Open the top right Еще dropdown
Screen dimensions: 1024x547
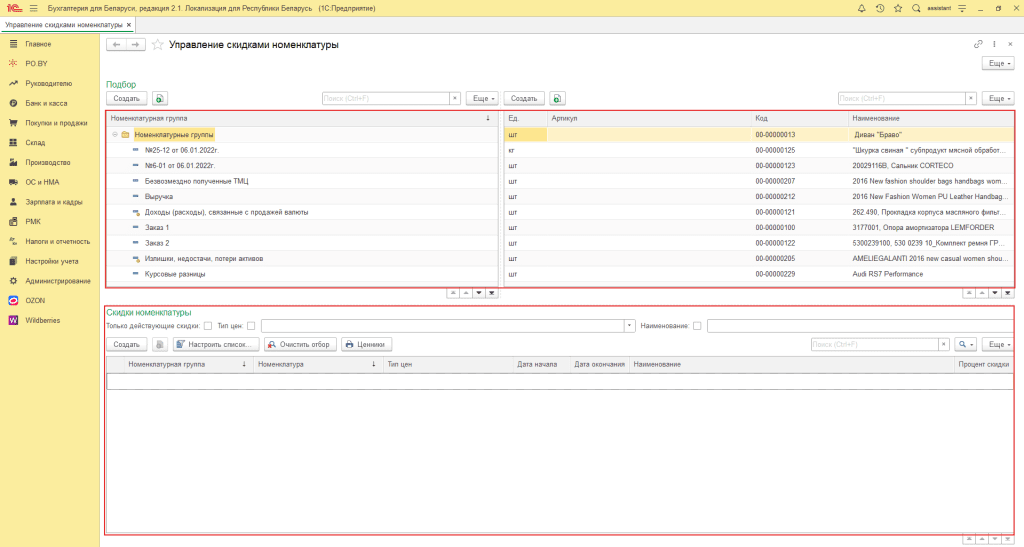click(998, 63)
